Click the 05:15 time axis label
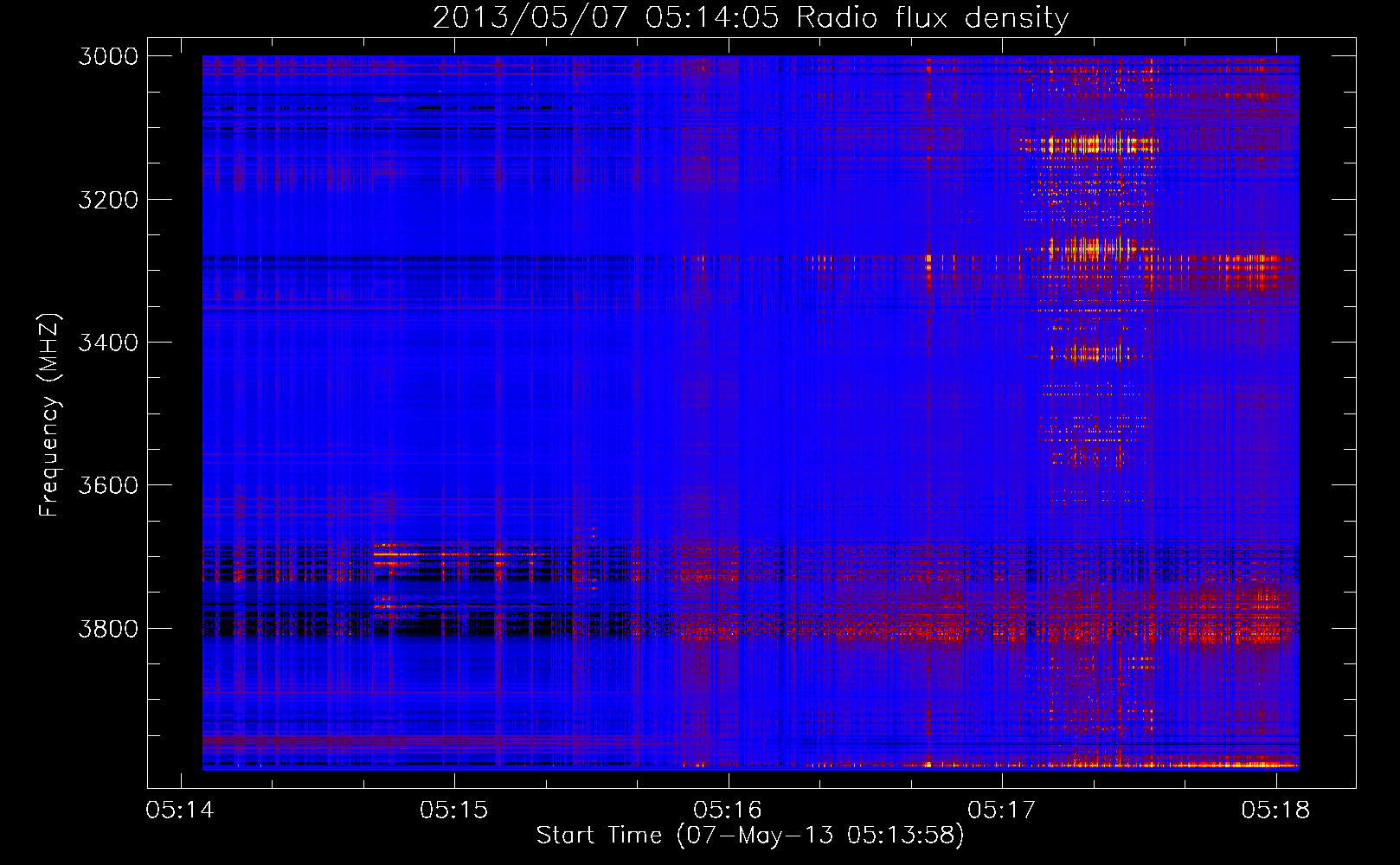The height and width of the screenshot is (865, 1400). pos(453,811)
